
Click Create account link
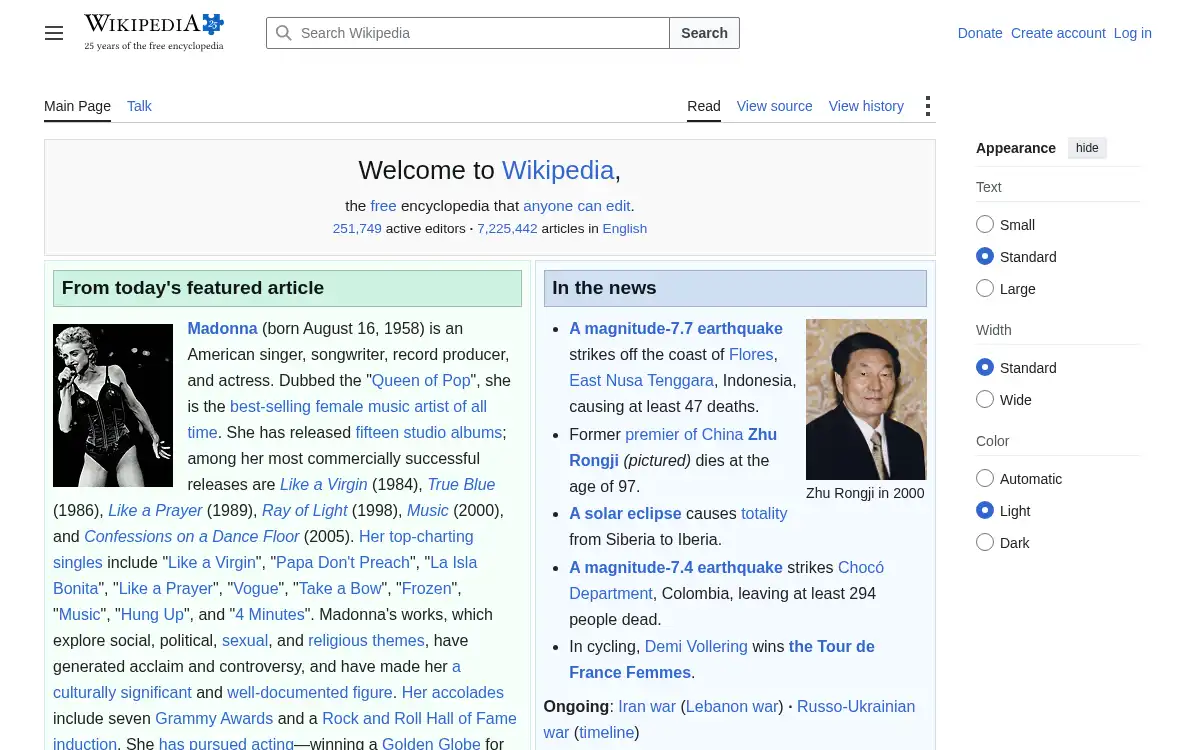[1058, 33]
